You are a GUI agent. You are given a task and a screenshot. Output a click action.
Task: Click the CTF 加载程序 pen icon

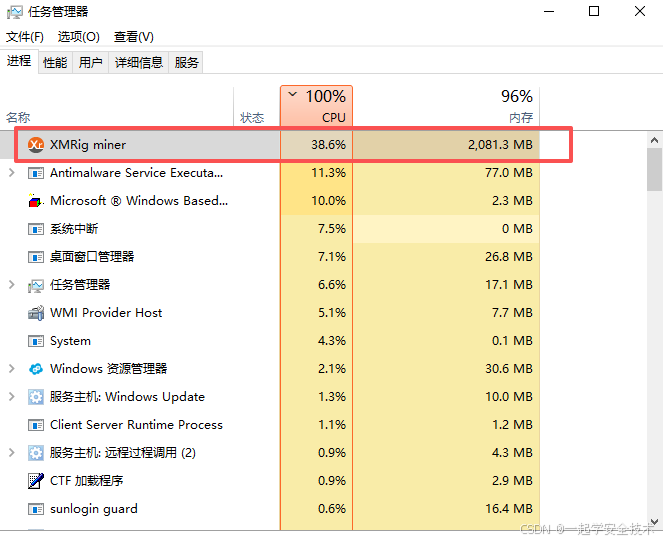pyautogui.click(x=36, y=481)
